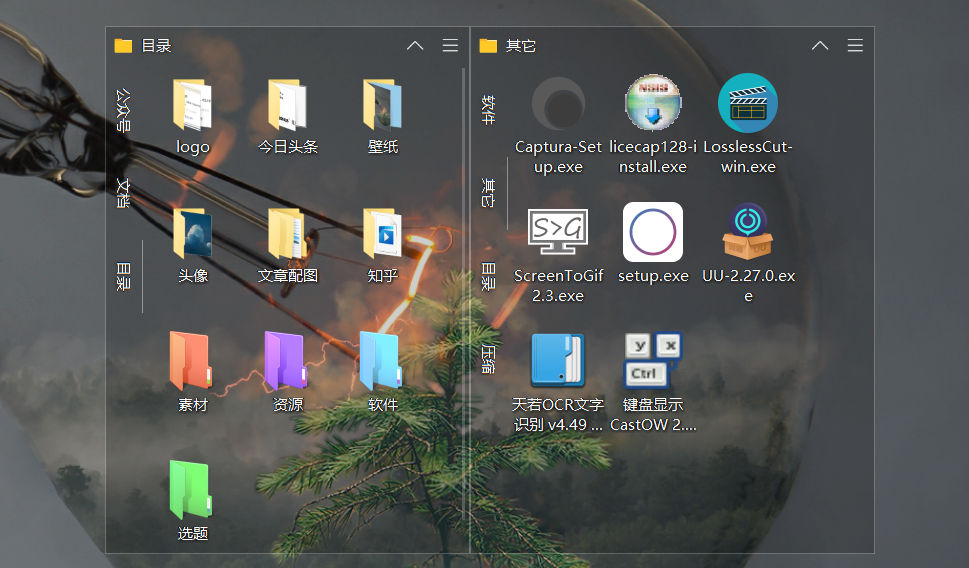Open the green 选题 folder
The height and width of the screenshot is (568, 969).
(x=191, y=490)
